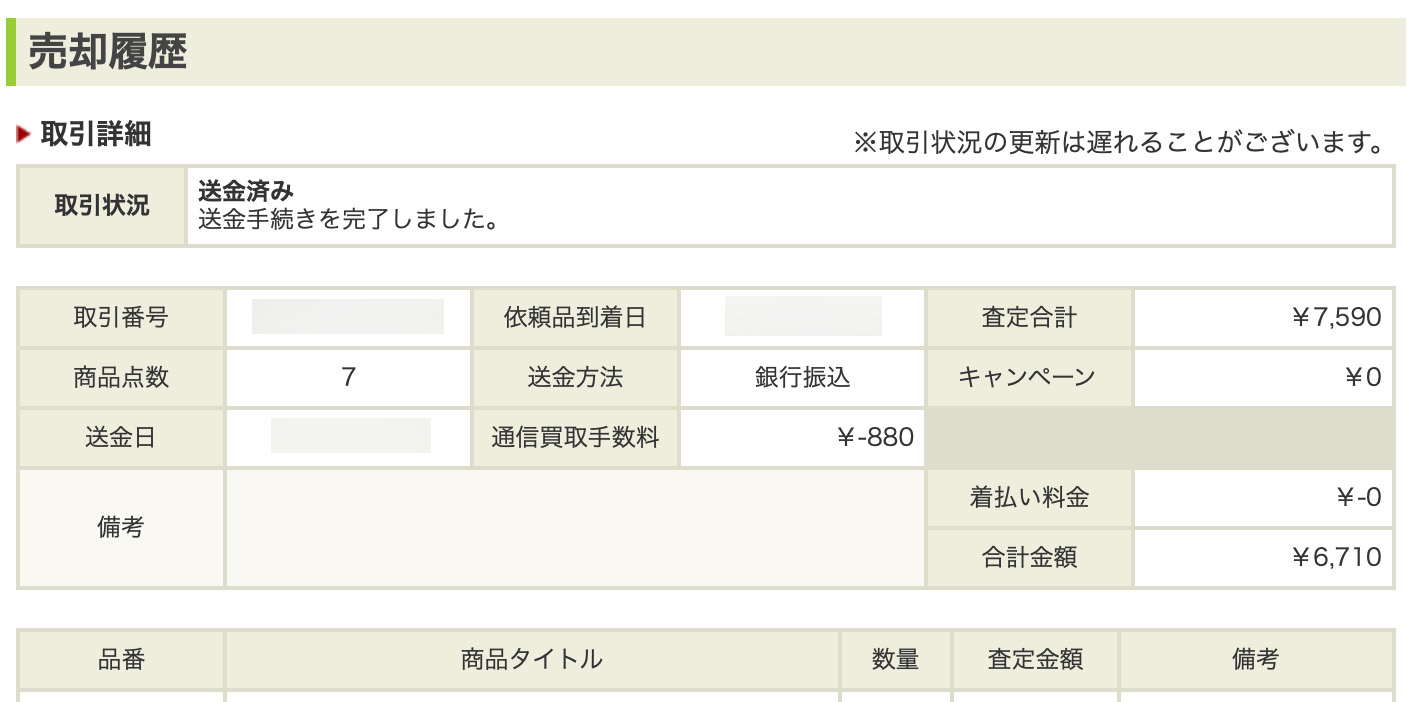Viewport: 1416px width, 702px height.
Task: Click the notice about 取引状況 update delays
Action: [x=1118, y=143]
